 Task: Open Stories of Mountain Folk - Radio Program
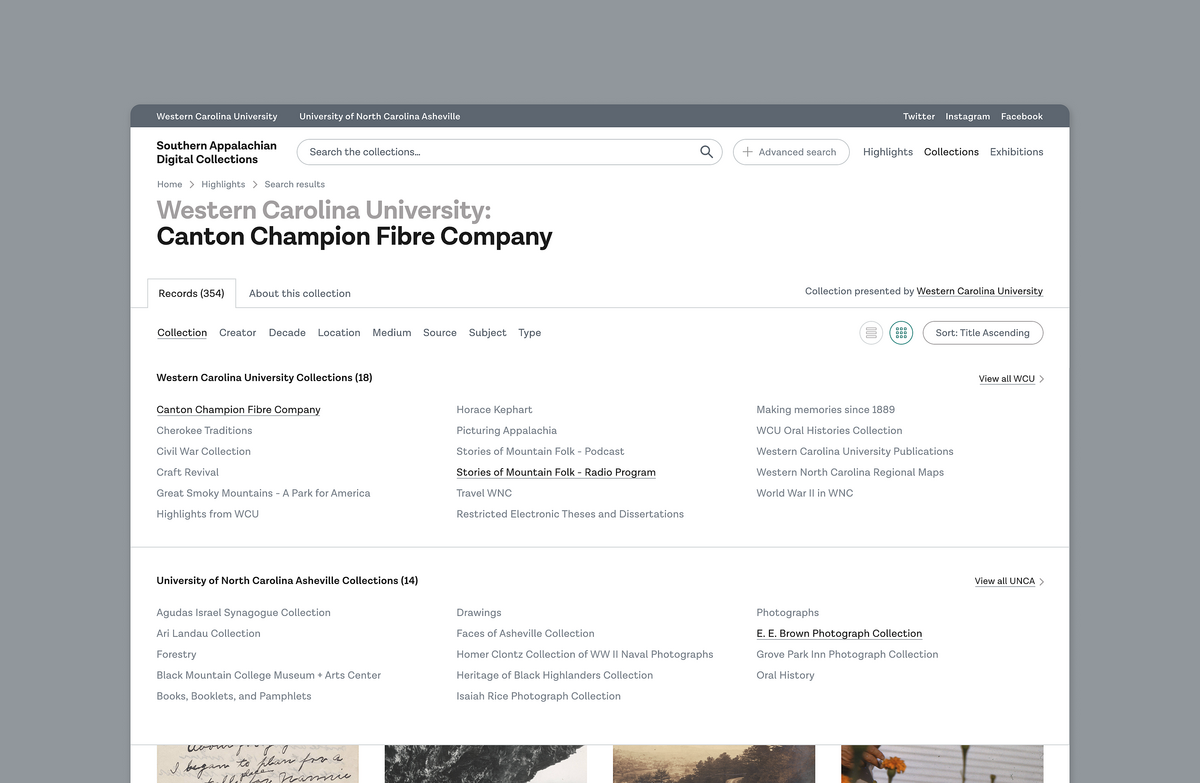pyautogui.click(x=556, y=471)
